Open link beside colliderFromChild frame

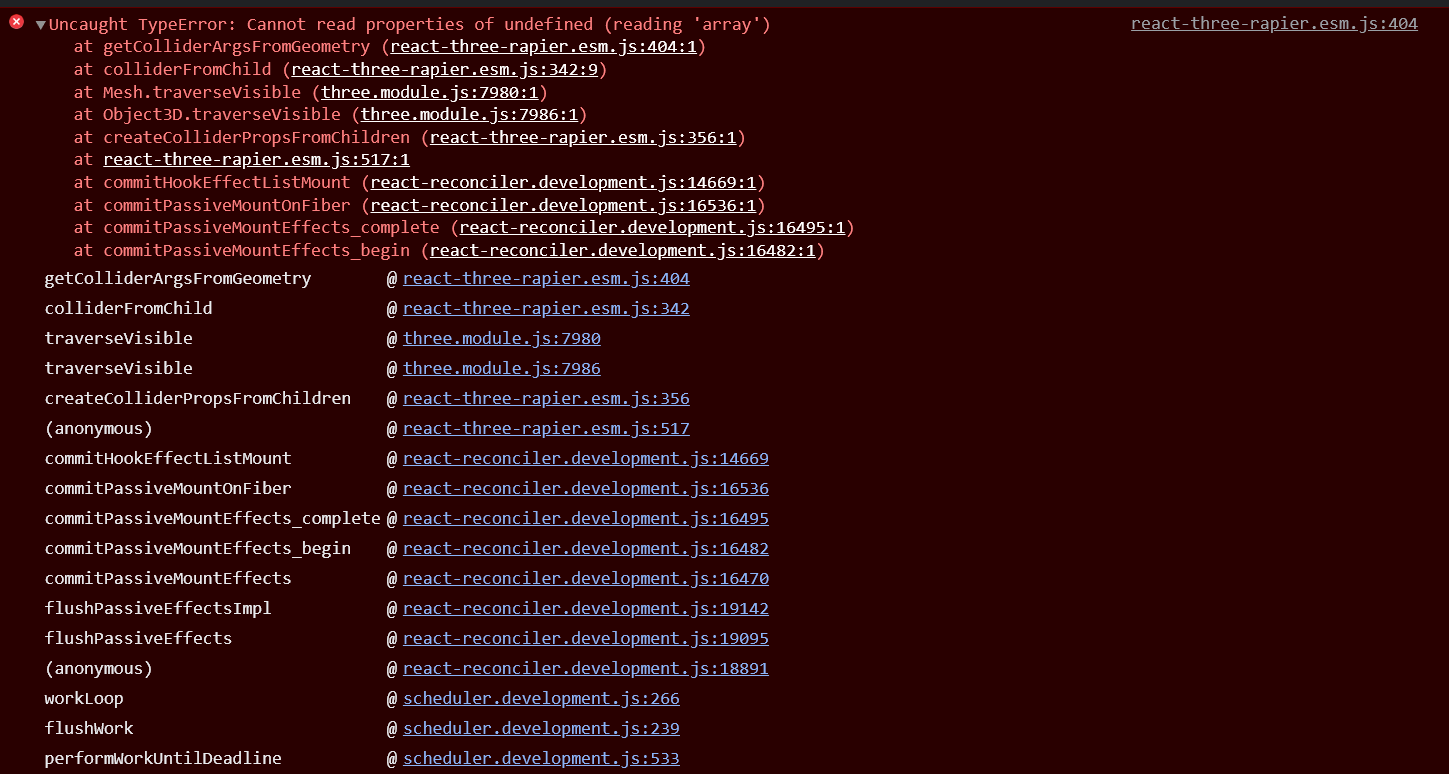point(546,308)
